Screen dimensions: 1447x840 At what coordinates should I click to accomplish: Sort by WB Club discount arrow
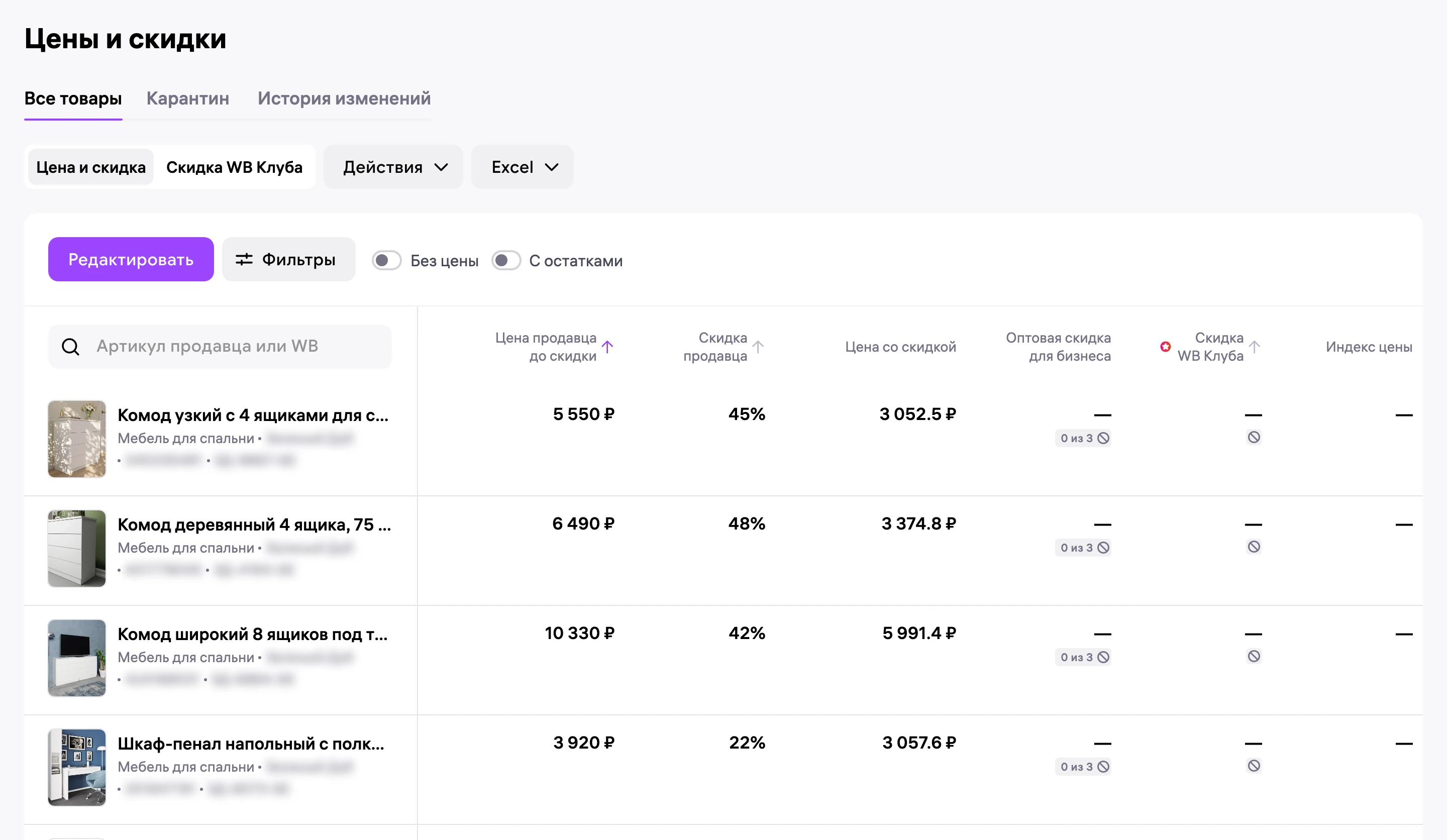click(1255, 347)
